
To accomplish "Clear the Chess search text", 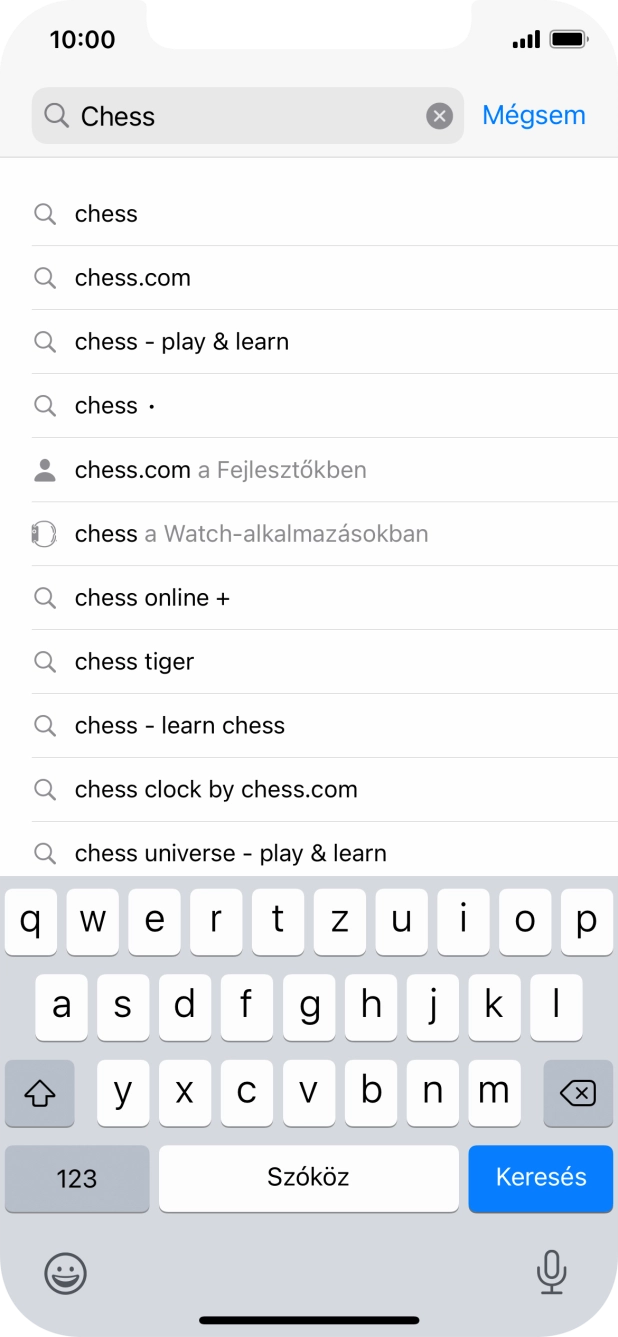I will pos(440,116).
